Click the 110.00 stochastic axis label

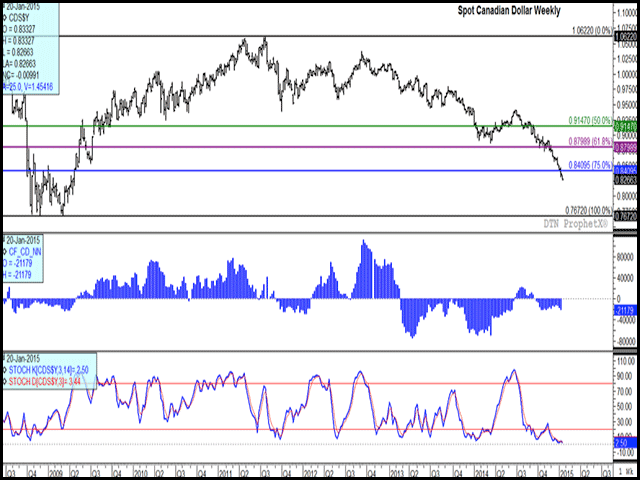click(627, 361)
